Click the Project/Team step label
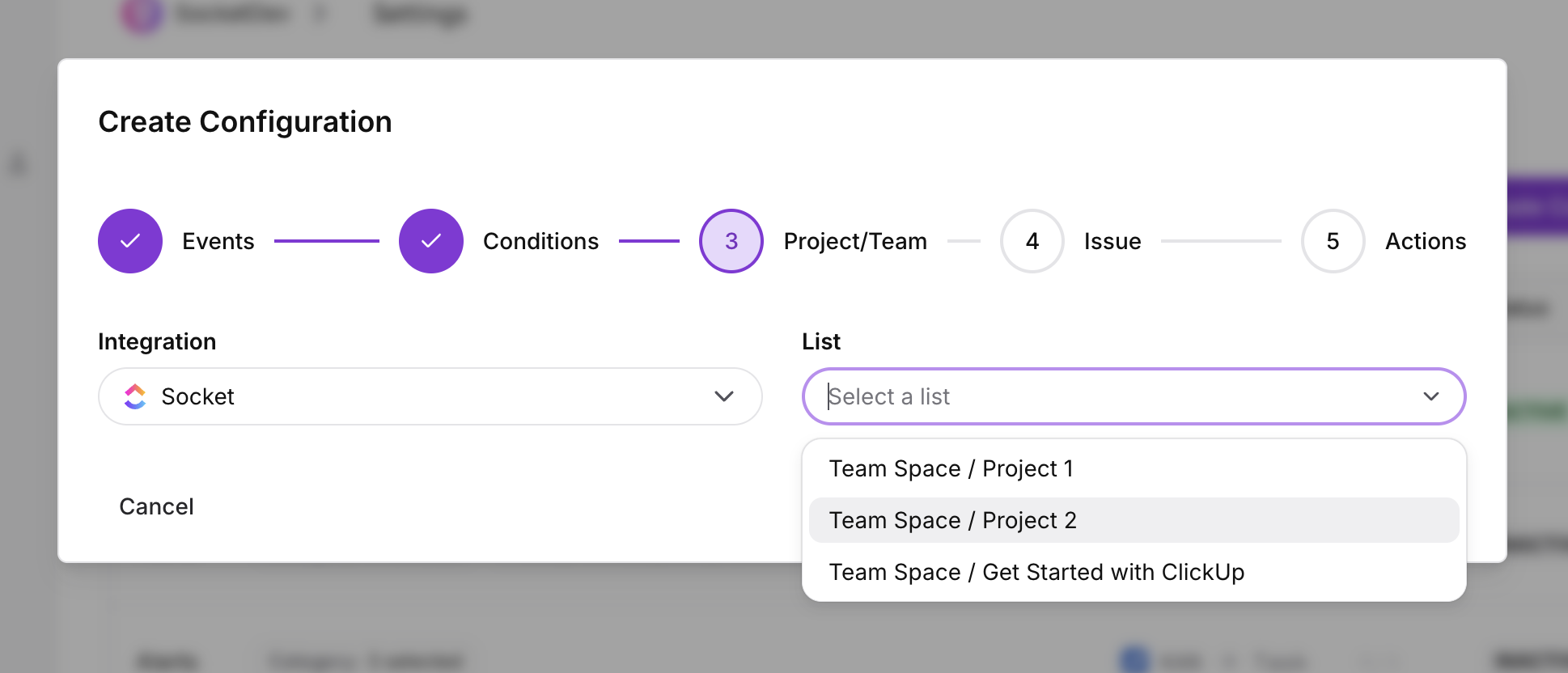The height and width of the screenshot is (673, 1568). 855,241
